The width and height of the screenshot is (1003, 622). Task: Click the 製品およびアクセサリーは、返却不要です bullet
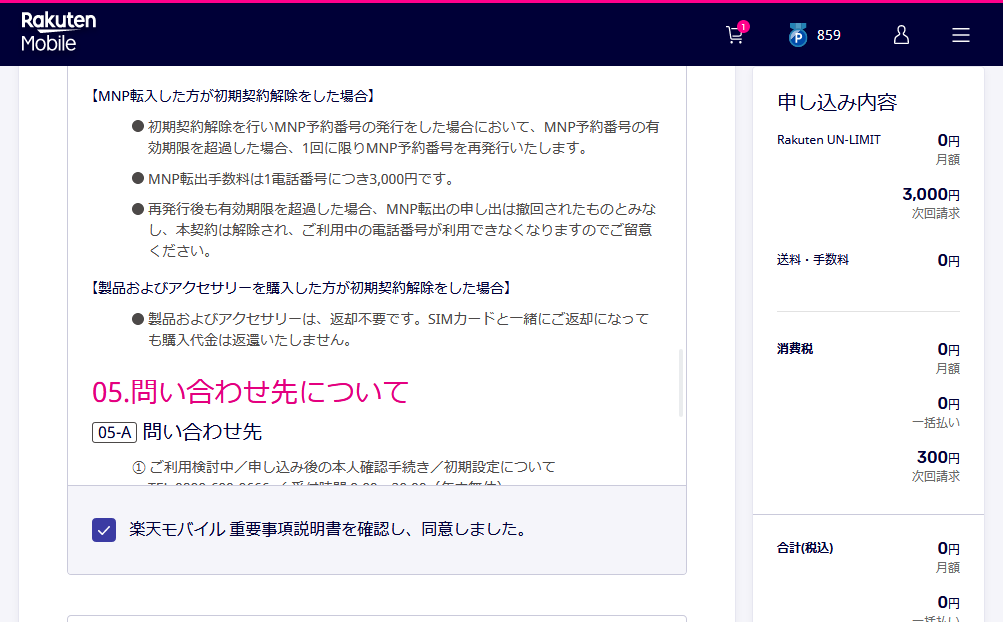point(398,330)
